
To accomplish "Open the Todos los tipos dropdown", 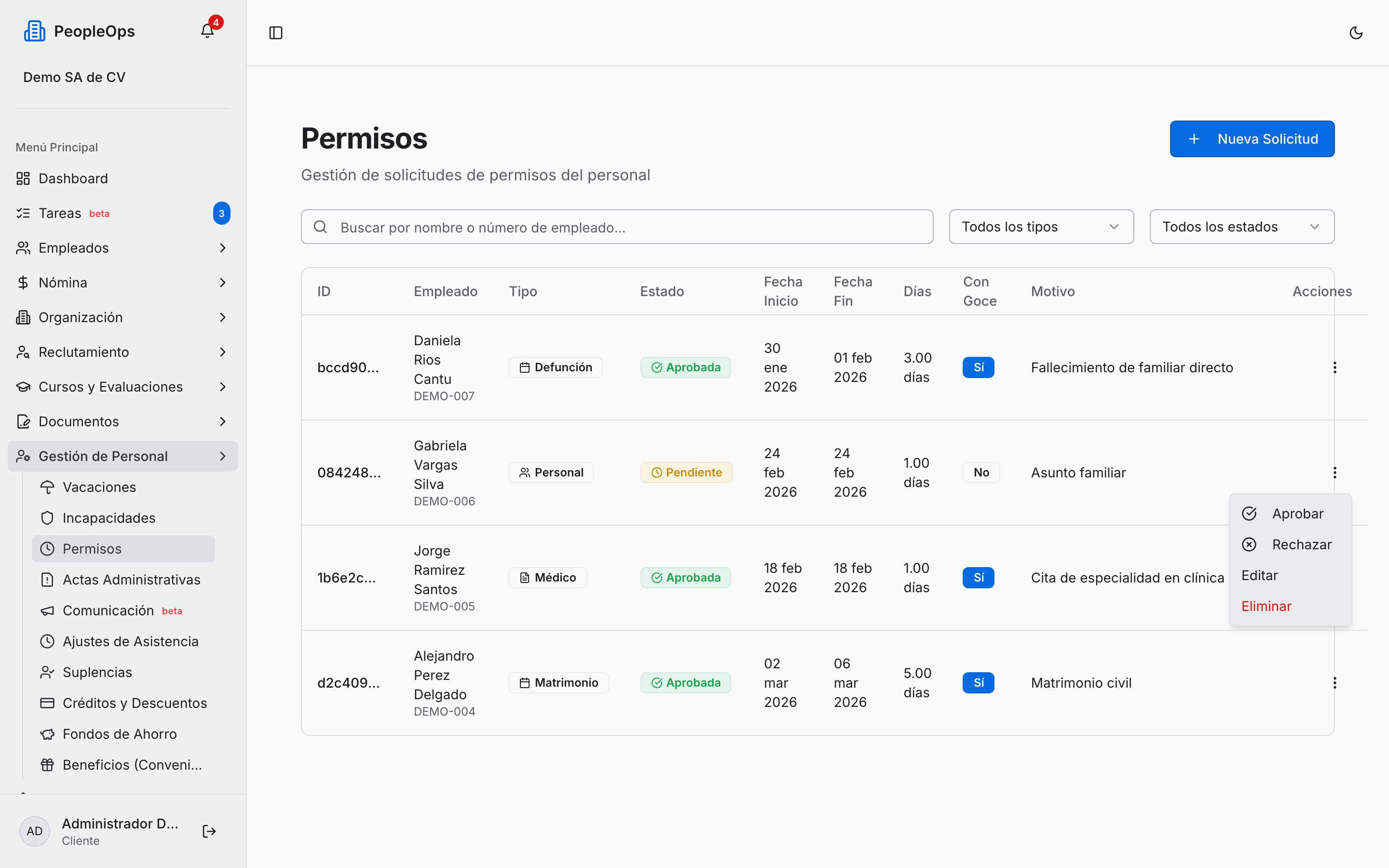I will tap(1041, 227).
